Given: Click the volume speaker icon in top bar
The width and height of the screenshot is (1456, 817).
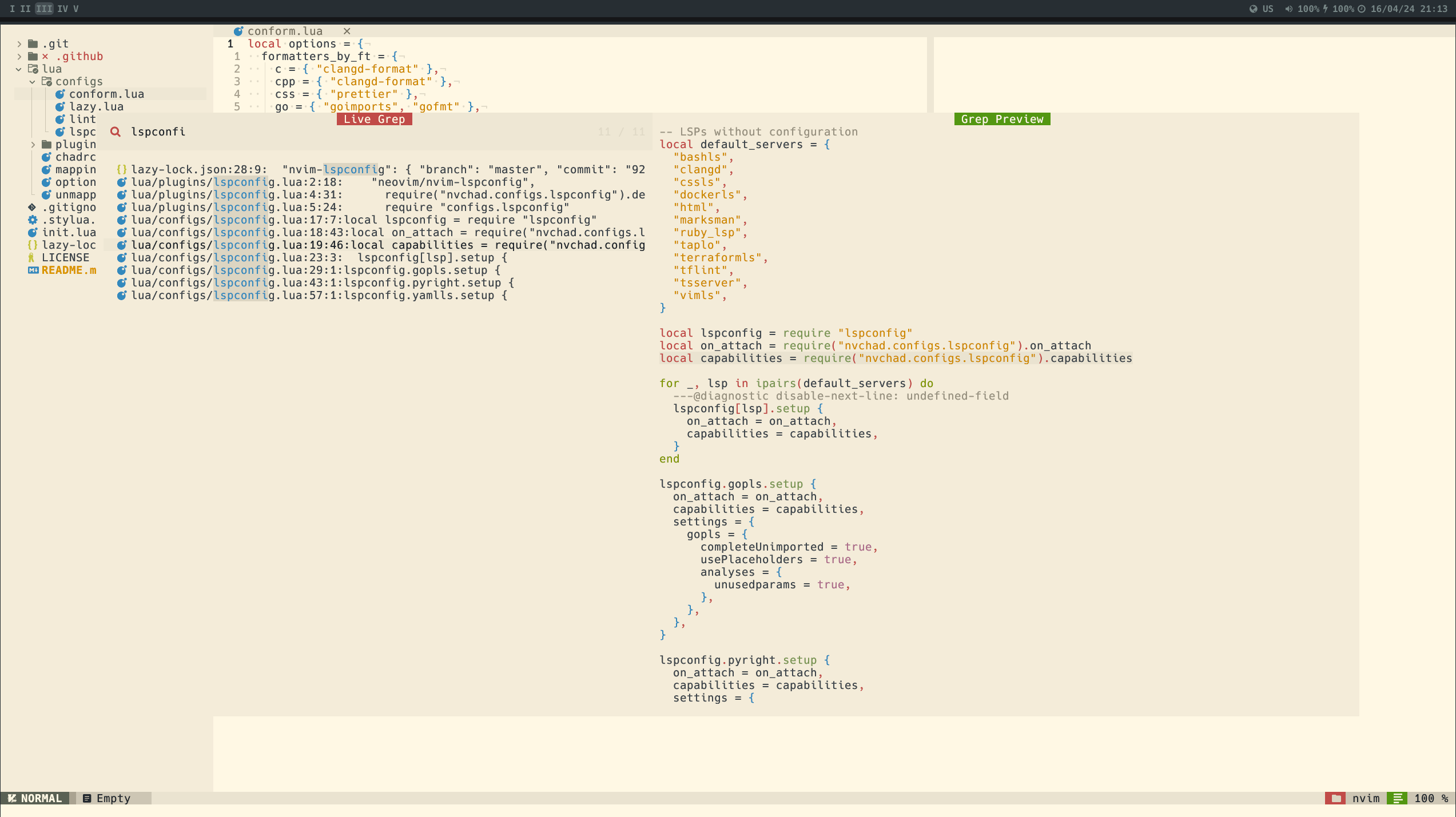Looking at the screenshot, I should pyautogui.click(x=1289, y=9).
